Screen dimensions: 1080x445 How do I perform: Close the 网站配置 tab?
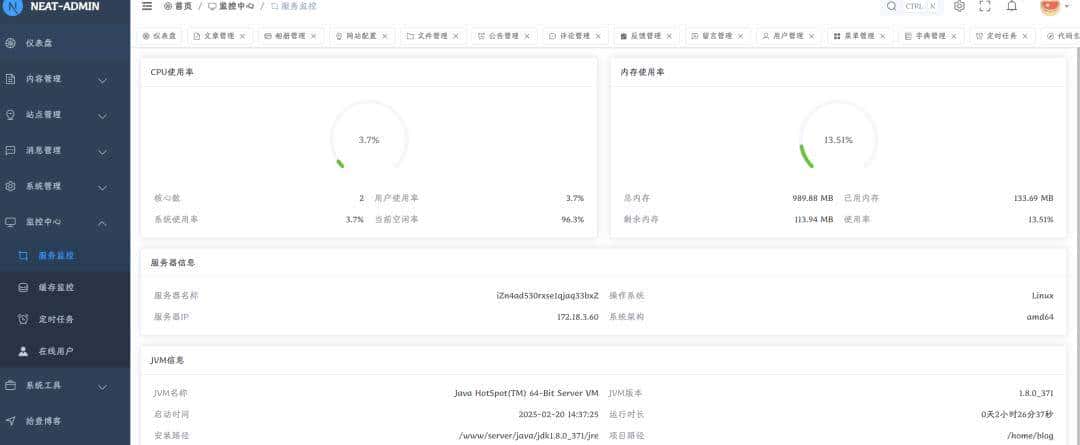384,36
